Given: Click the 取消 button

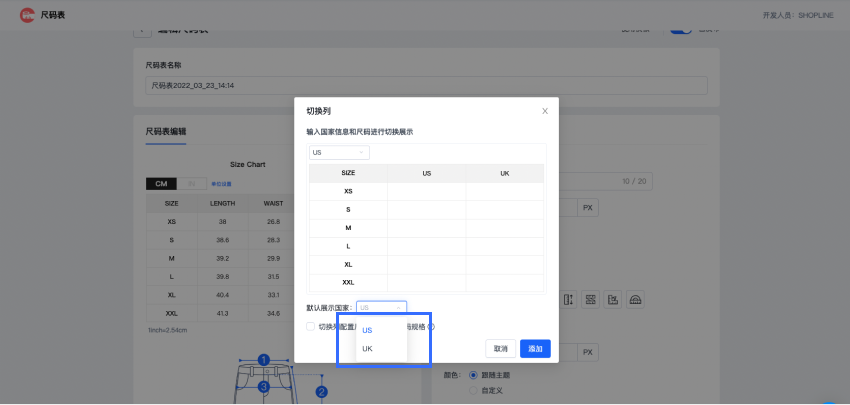Looking at the screenshot, I should point(500,348).
